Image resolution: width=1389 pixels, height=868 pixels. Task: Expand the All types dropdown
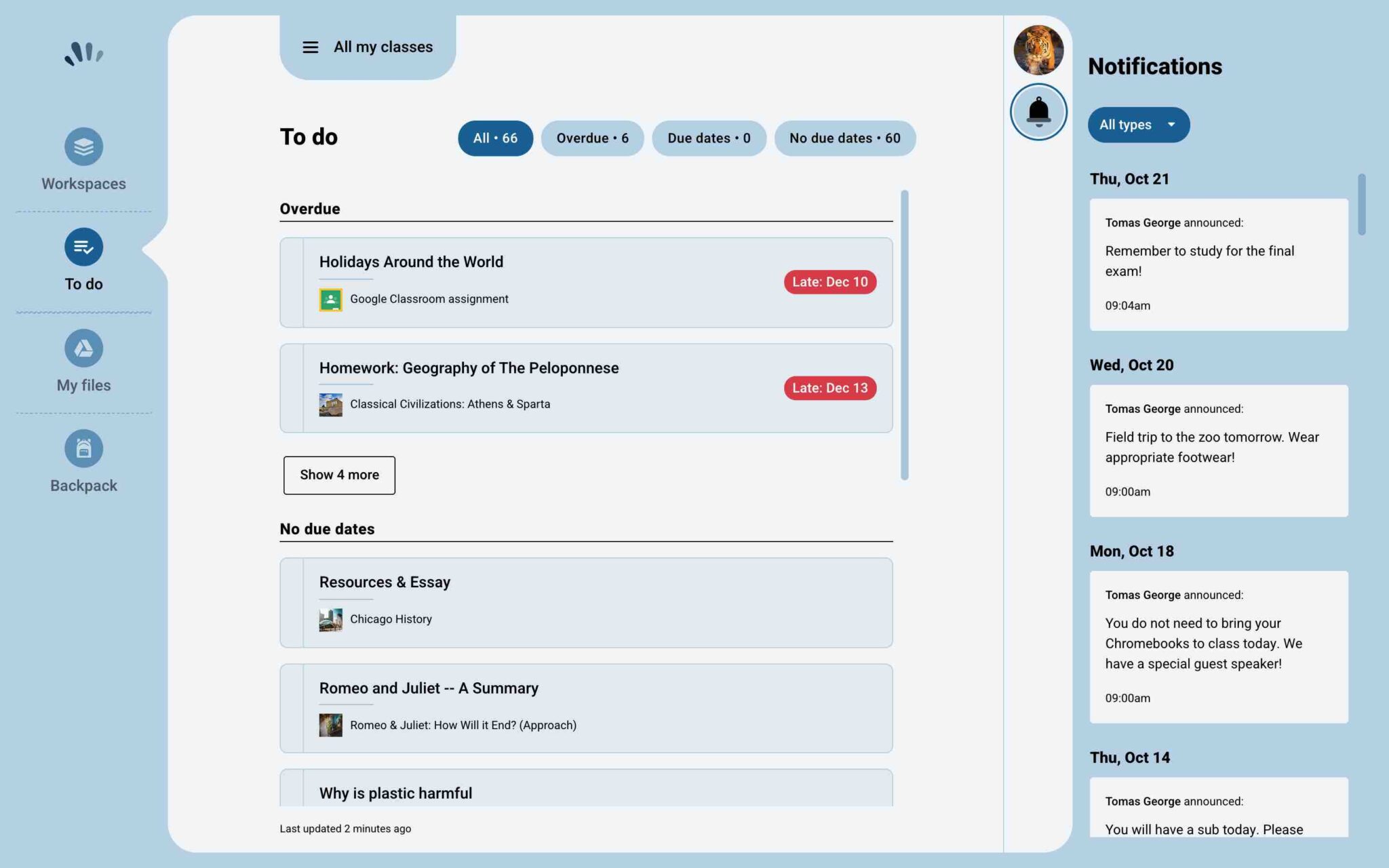(1138, 125)
